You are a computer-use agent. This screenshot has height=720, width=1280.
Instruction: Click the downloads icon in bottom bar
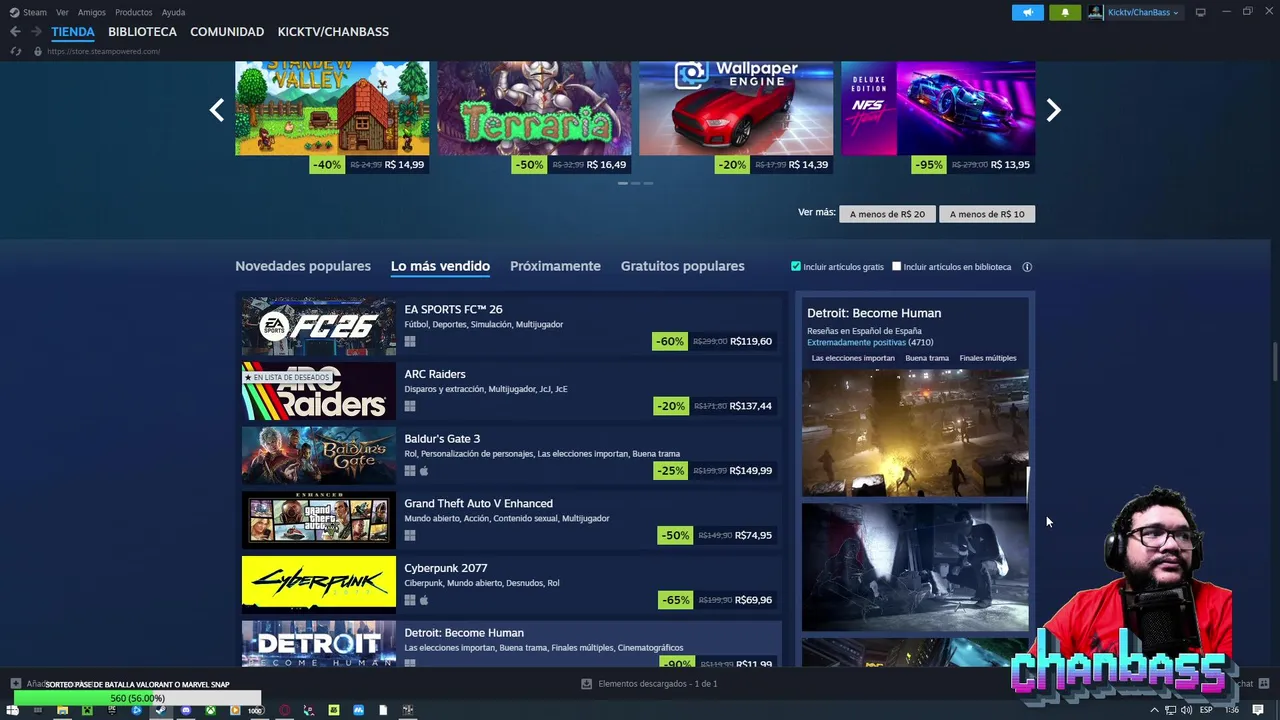coord(587,684)
